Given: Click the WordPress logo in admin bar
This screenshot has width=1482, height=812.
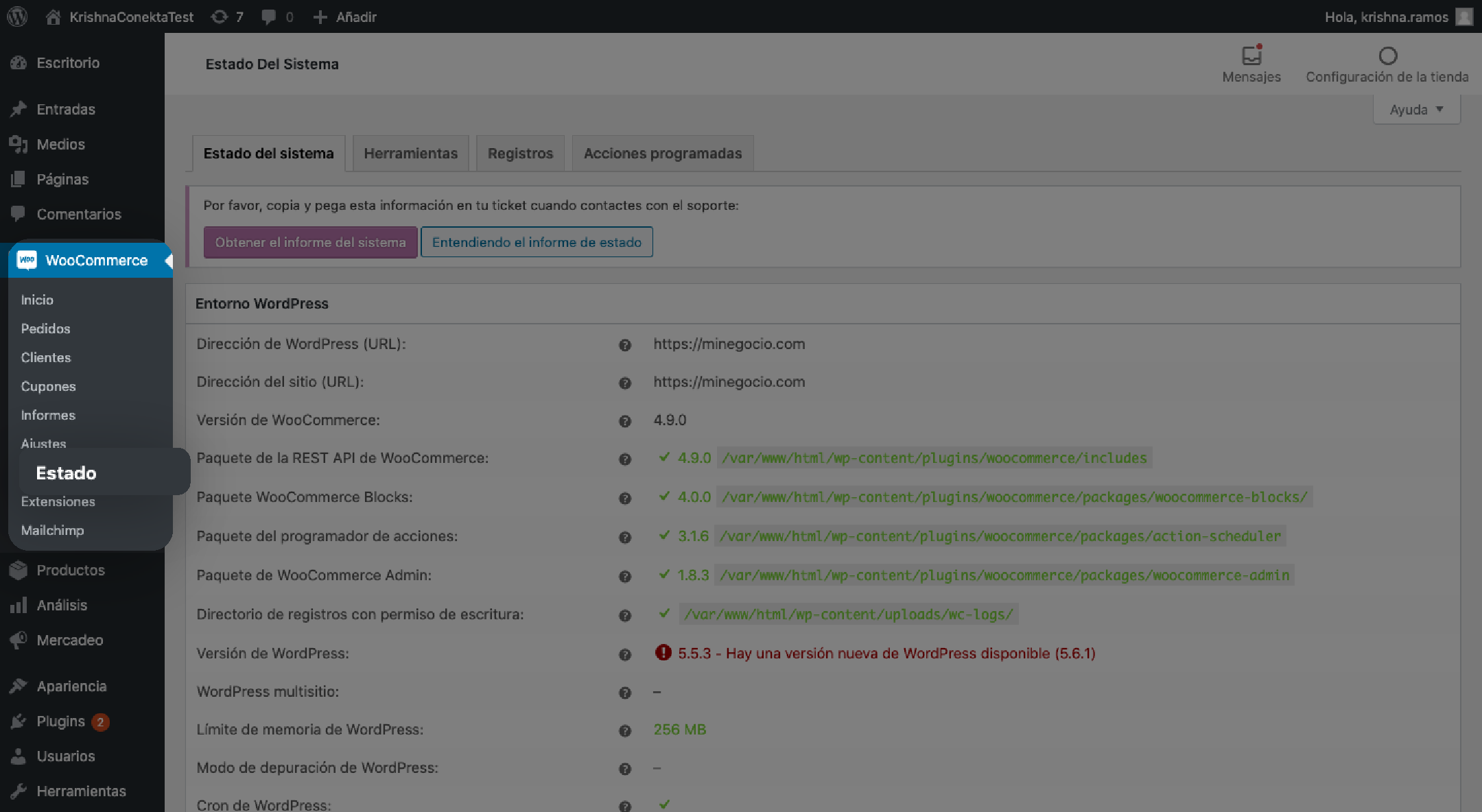Looking at the screenshot, I should pos(17,16).
